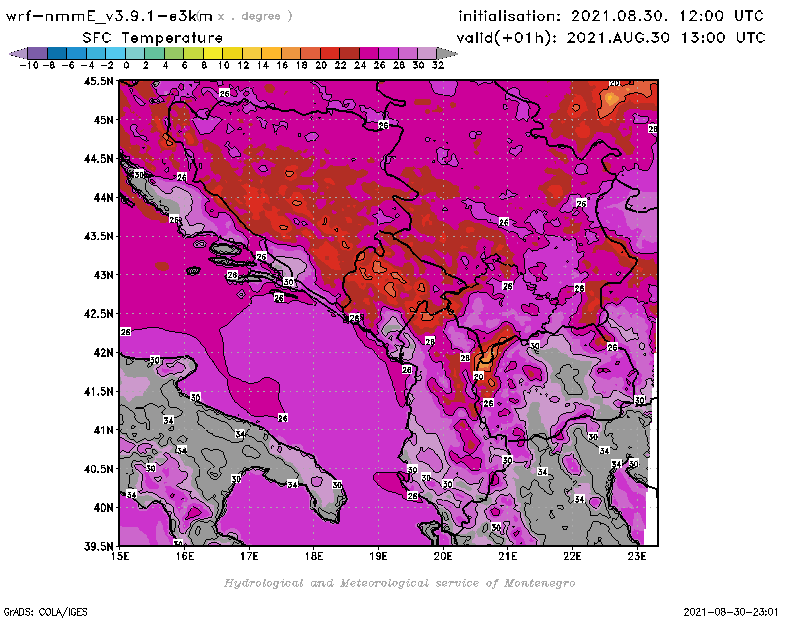Click the '40.5N' latitude label
The height and width of the screenshot is (618, 800).
[x=98, y=469]
